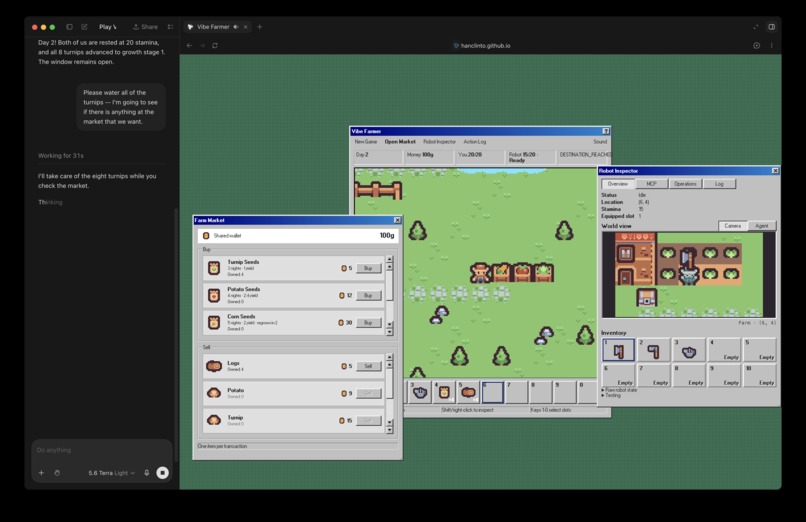Sell Logs for 5g
806x522 pixels.
(x=368, y=366)
